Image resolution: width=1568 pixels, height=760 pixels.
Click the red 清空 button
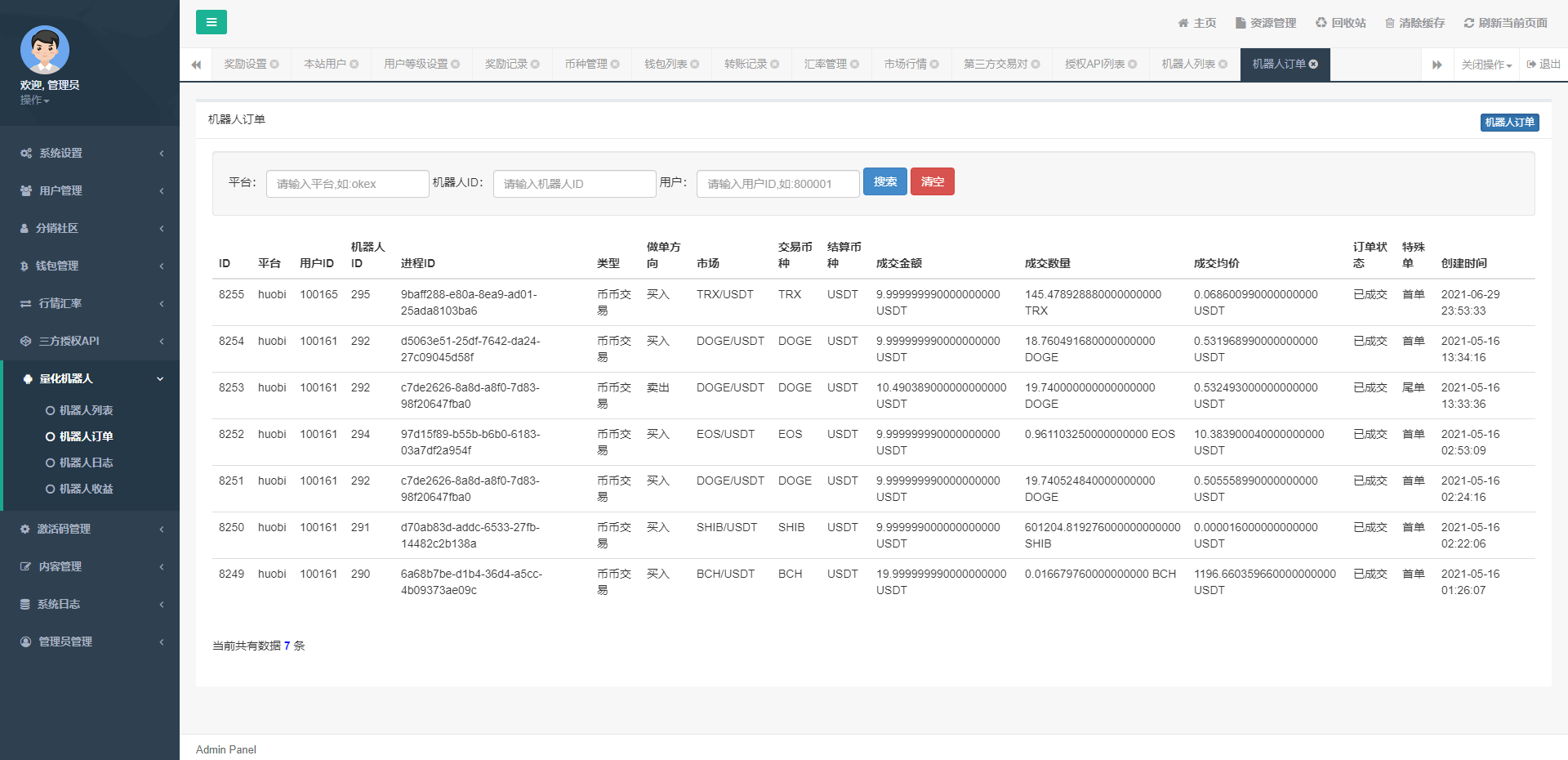(932, 181)
